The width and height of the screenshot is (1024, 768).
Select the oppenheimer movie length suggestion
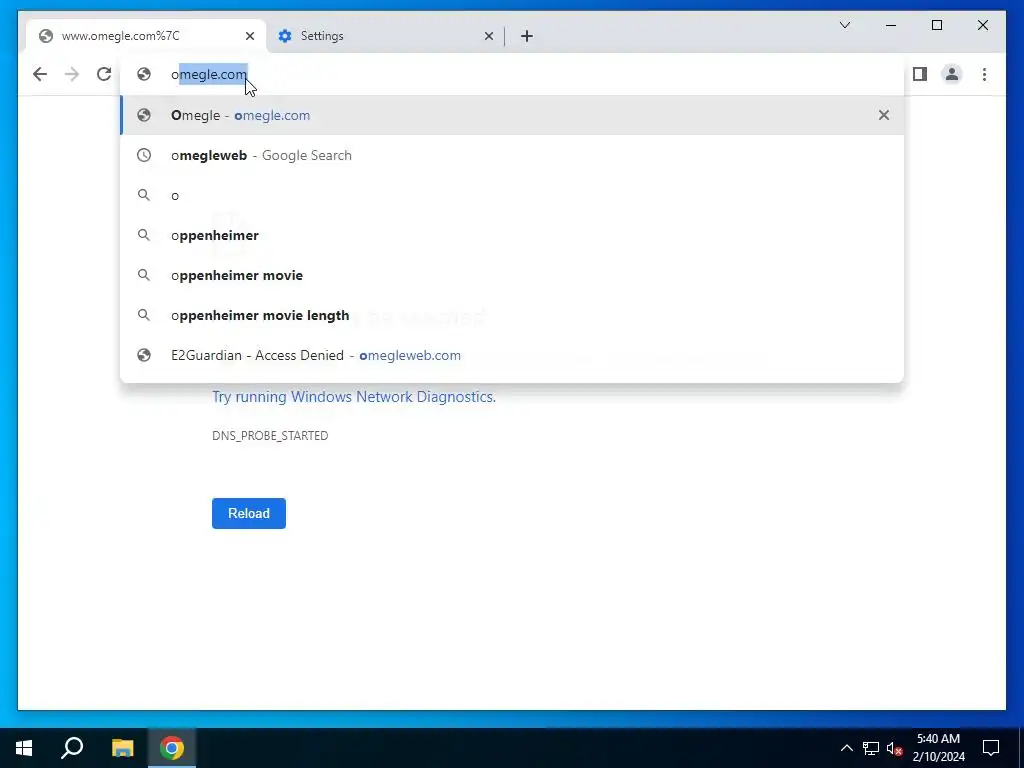click(x=512, y=315)
